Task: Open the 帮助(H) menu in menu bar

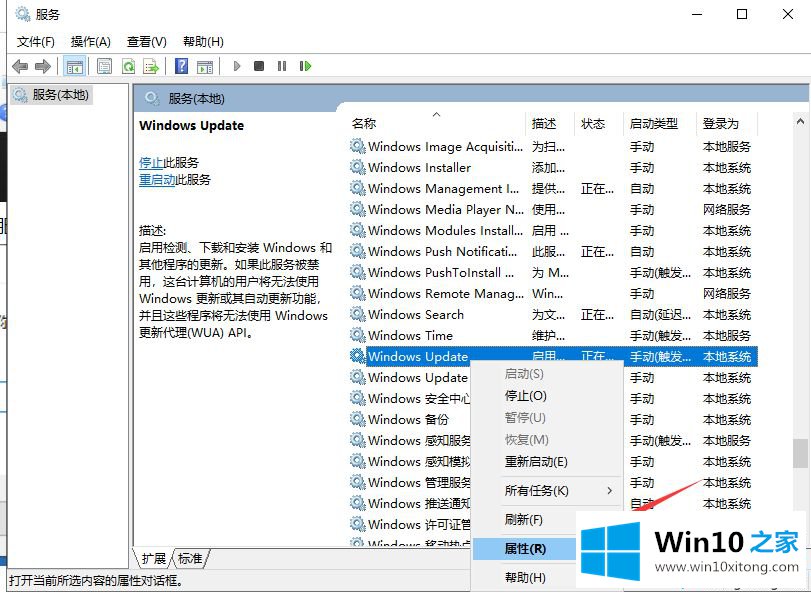Action: (x=203, y=42)
